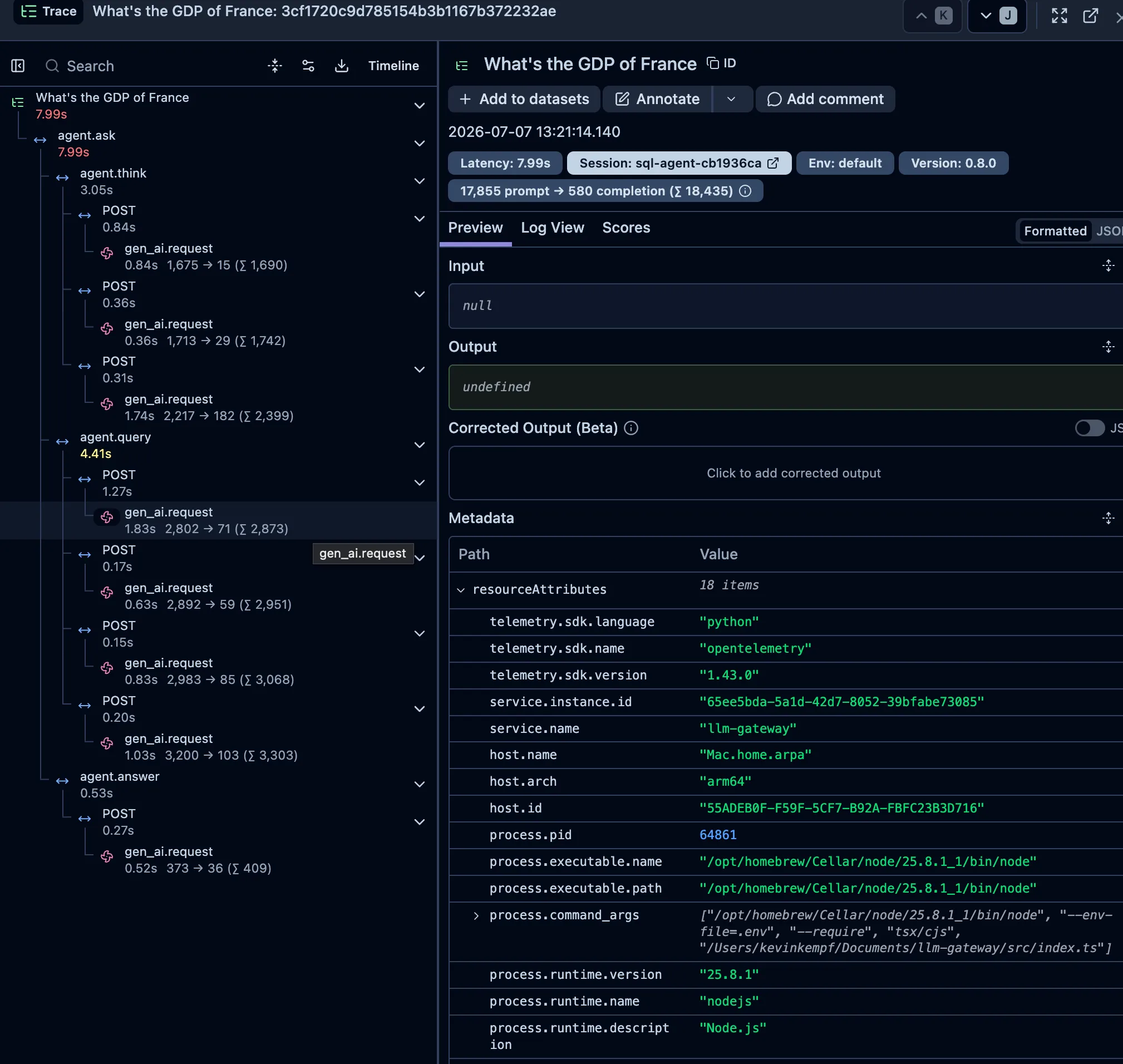
Task: Collapse the POST 0.84s row chevron
Action: 419,219
